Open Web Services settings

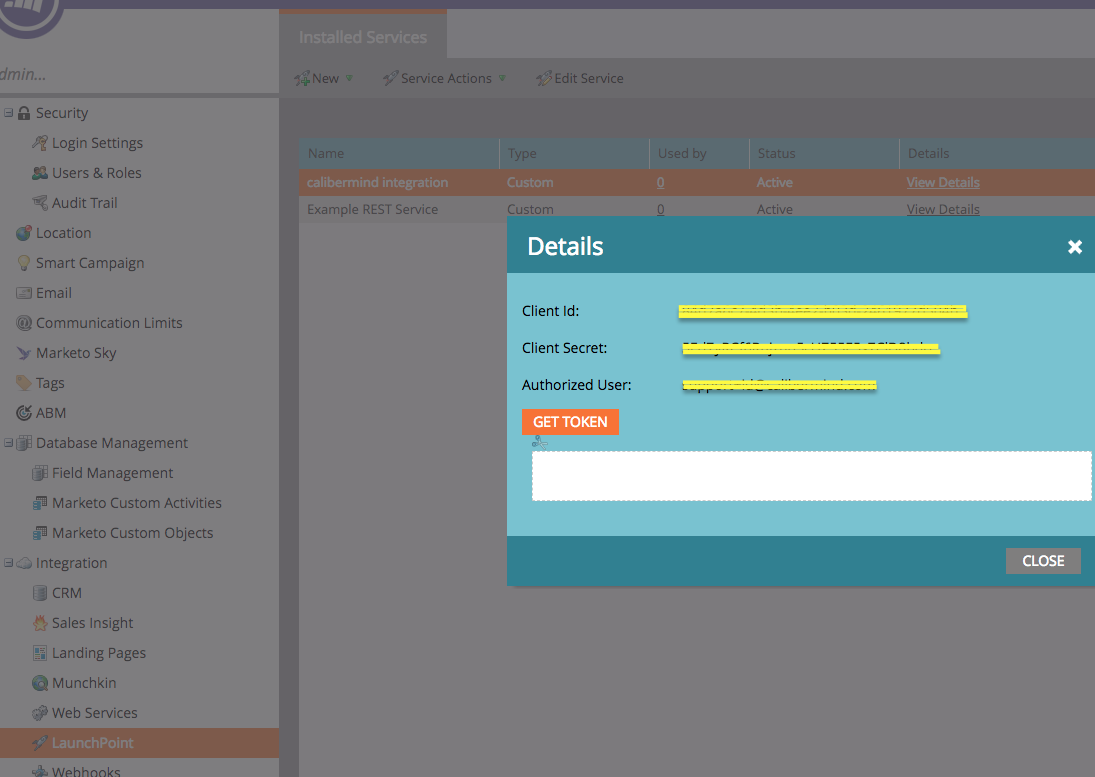click(94, 713)
